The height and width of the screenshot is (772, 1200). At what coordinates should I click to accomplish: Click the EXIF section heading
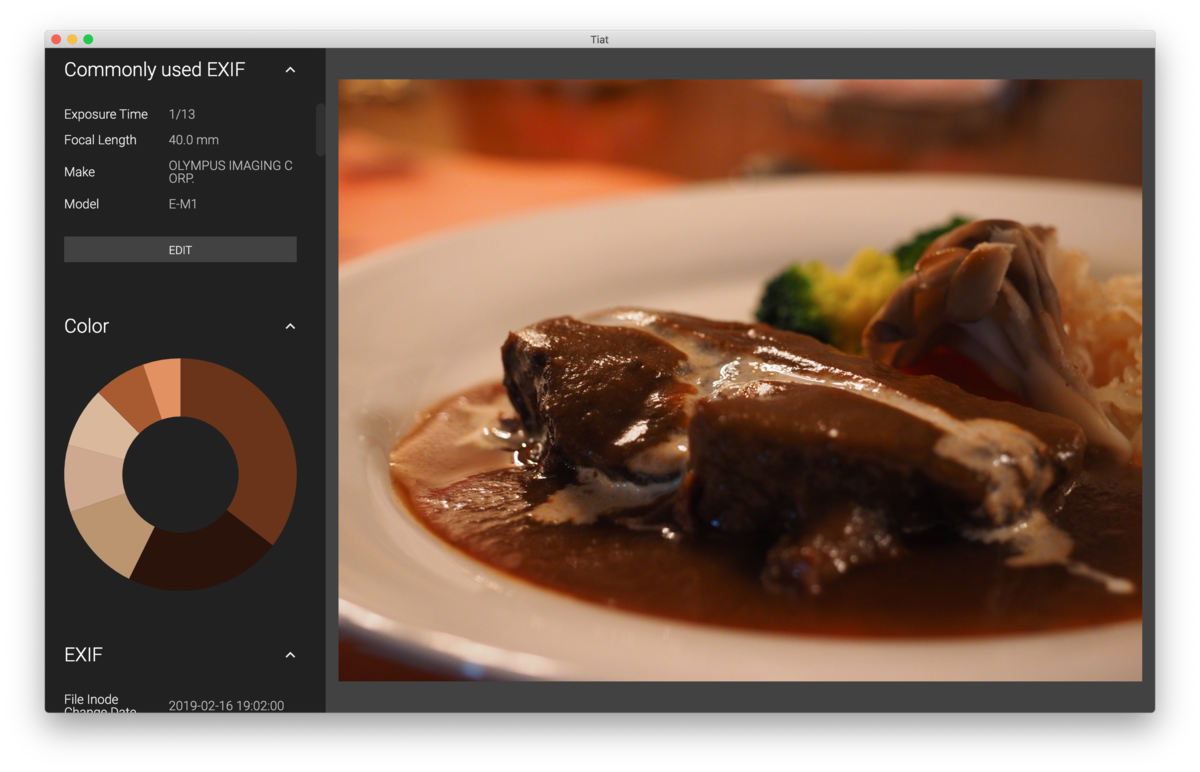(x=83, y=655)
